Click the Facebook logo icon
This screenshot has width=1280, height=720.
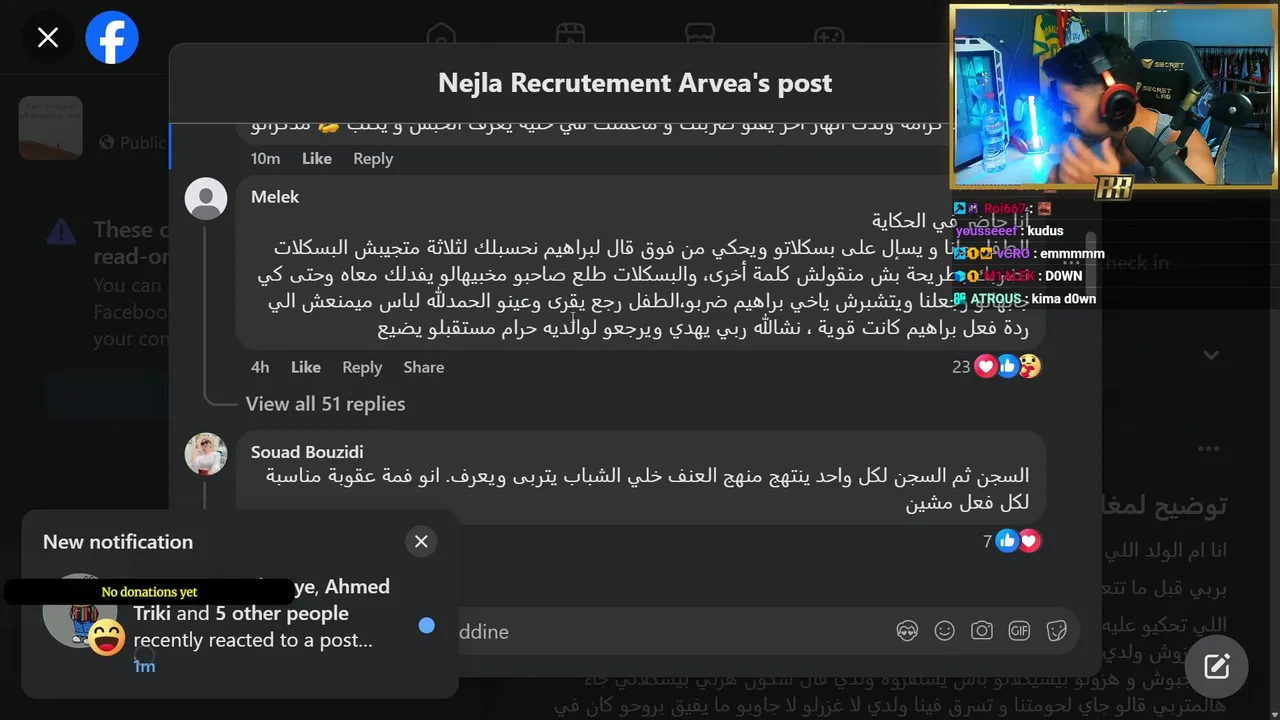pos(112,38)
